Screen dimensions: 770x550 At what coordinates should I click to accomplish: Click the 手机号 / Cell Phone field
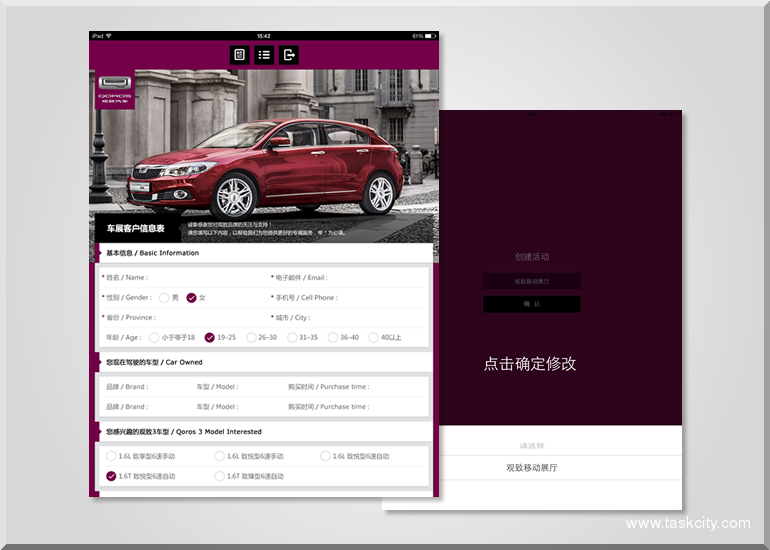348,298
